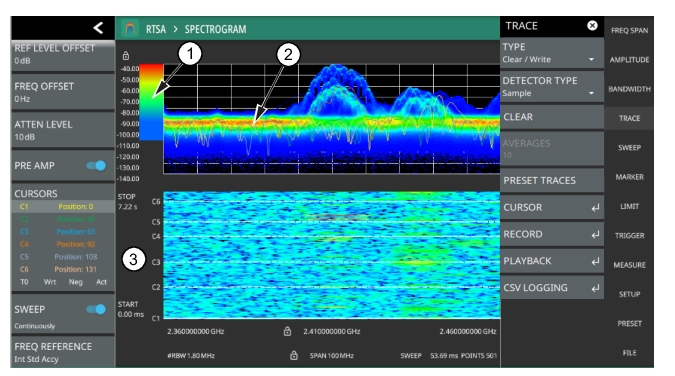
Task: Open the MARKER menu
Action: coord(629,177)
